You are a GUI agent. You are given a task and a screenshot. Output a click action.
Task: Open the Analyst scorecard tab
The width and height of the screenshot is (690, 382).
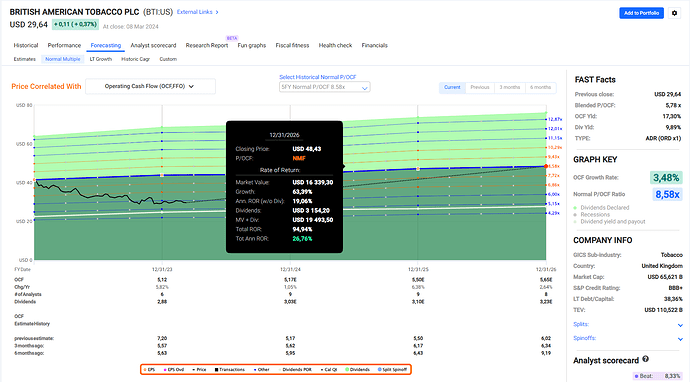pos(153,45)
